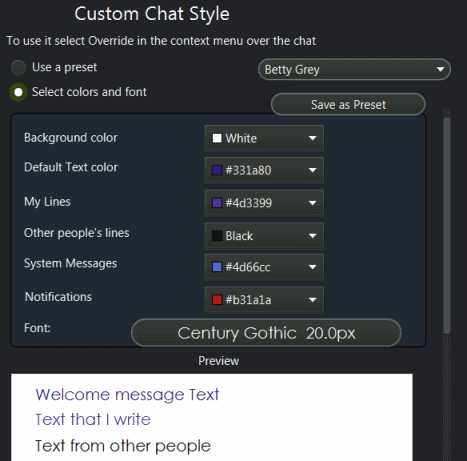Open the Betty Grey preset dropdown
Screen dimensions: 467x461
pyautogui.click(x=354, y=69)
